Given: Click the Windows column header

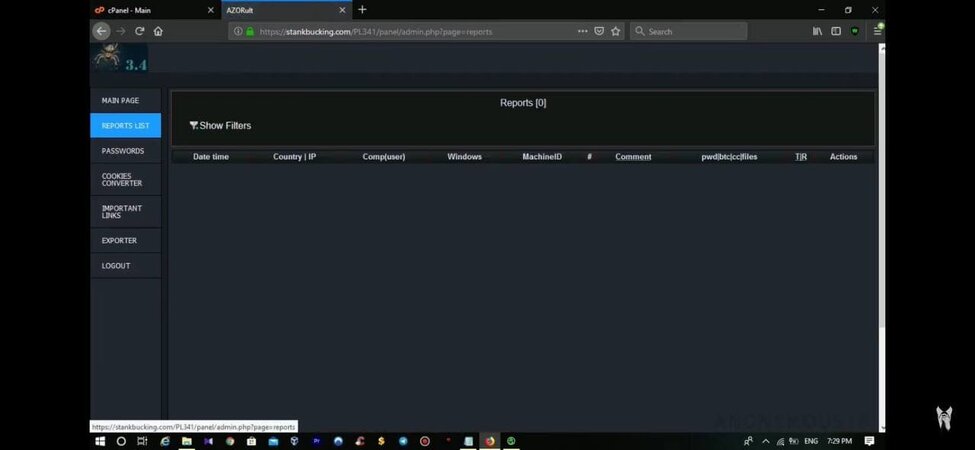Looking at the screenshot, I should pyautogui.click(x=464, y=157).
